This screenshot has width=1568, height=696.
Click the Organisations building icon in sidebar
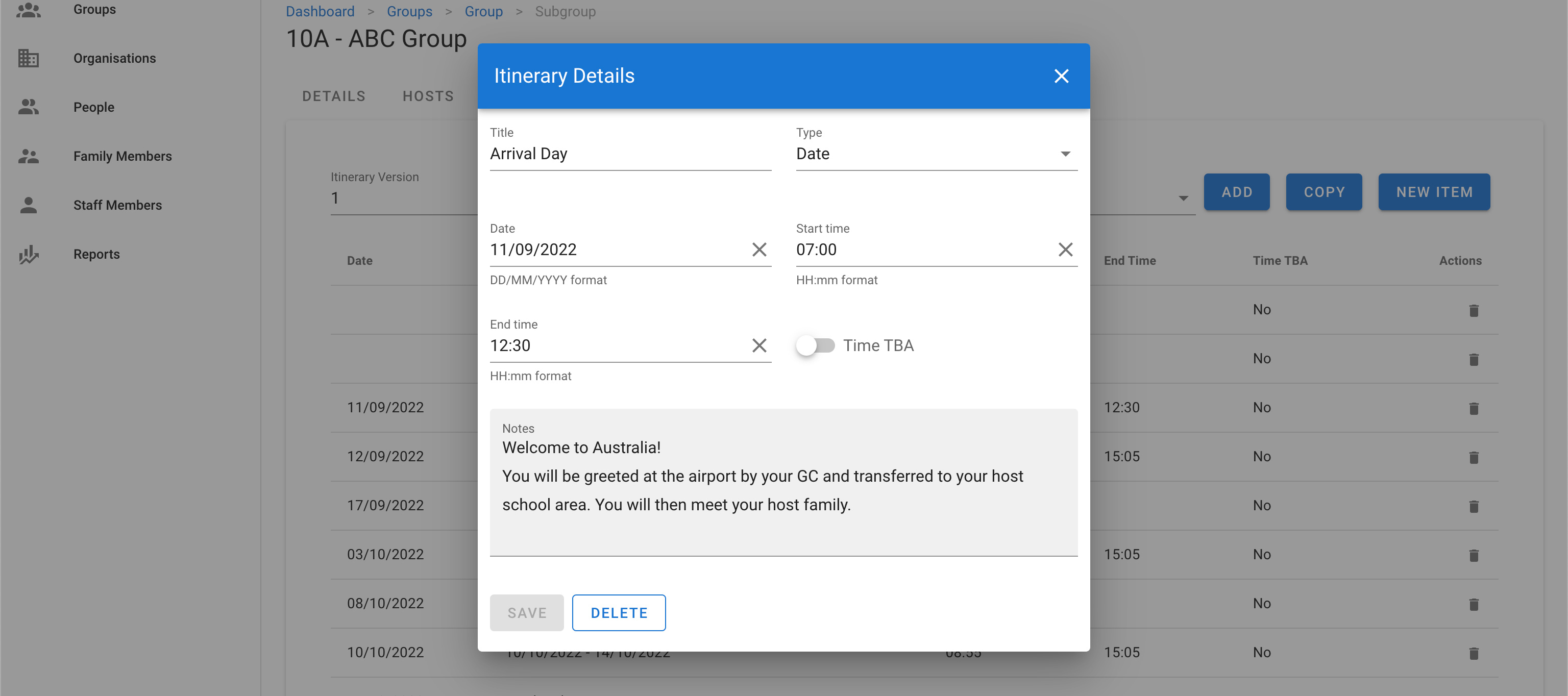[x=28, y=58]
